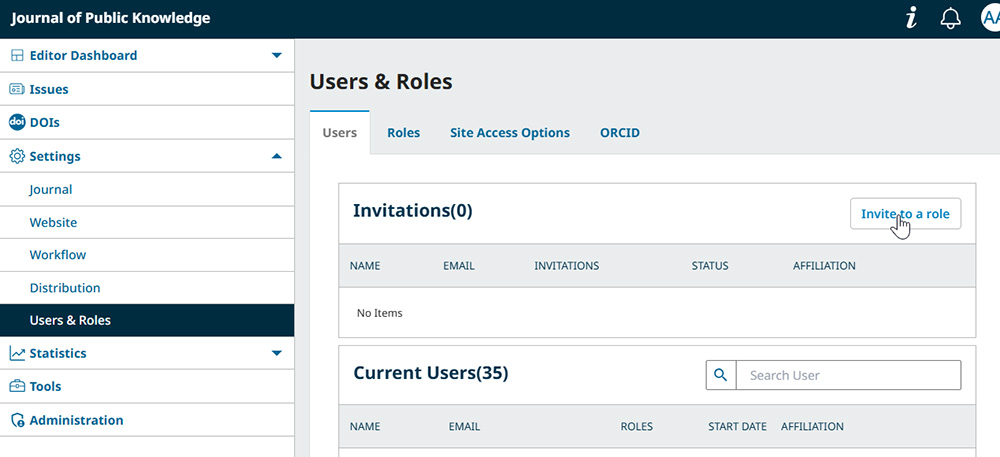The height and width of the screenshot is (457, 1000).
Task: Open the AA user avatar menu
Action: click(x=990, y=18)
